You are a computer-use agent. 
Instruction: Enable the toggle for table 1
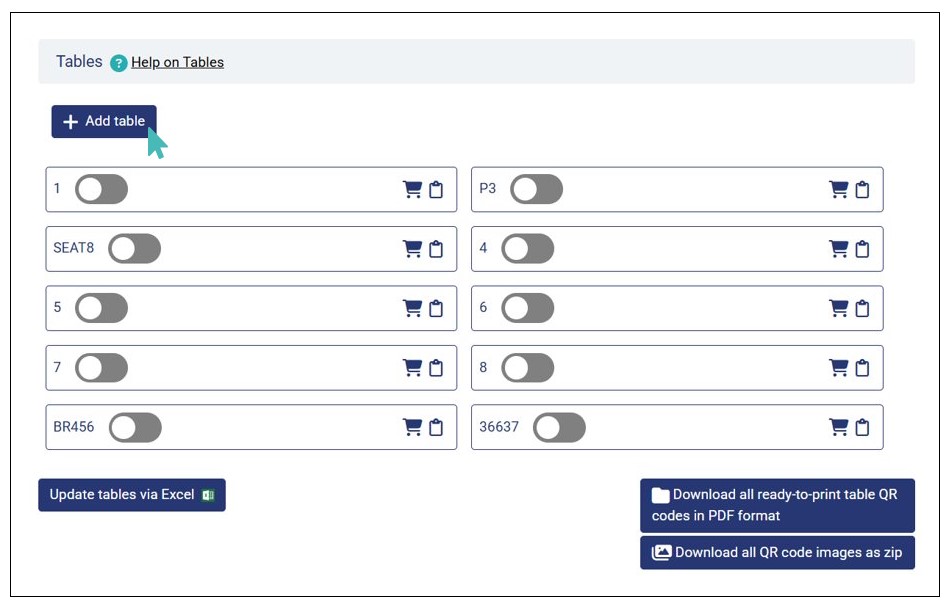click(x=101, y=189)
